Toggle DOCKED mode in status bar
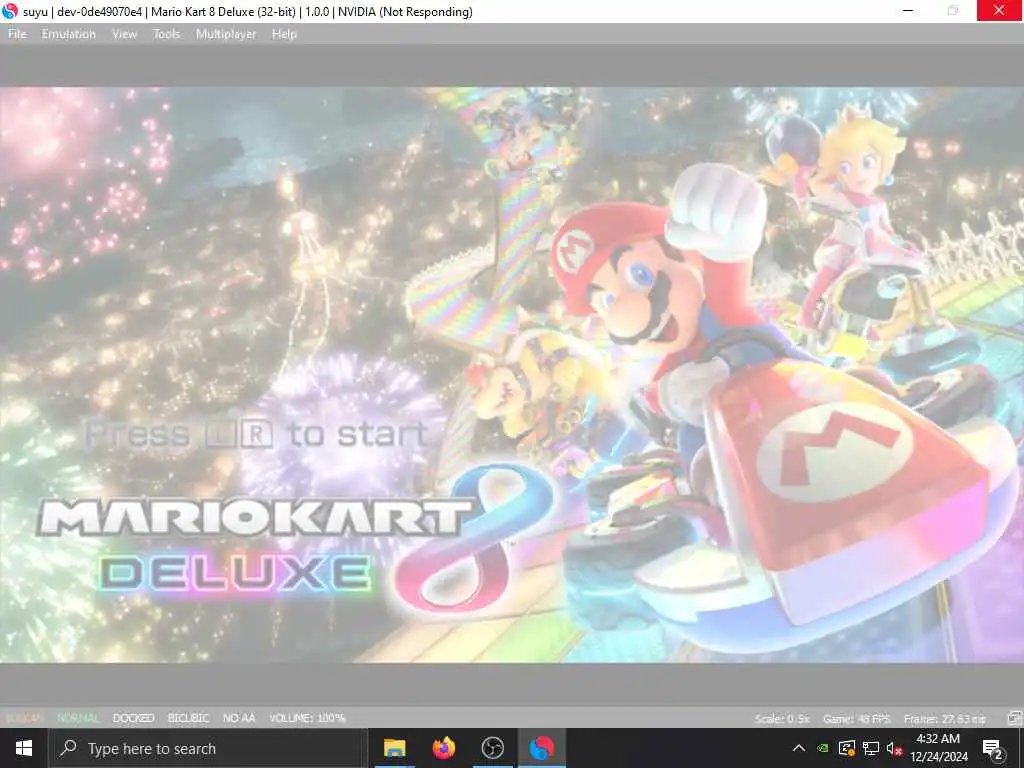The width and height of the screenshot is (1024, 768). [x=133, y=718]
